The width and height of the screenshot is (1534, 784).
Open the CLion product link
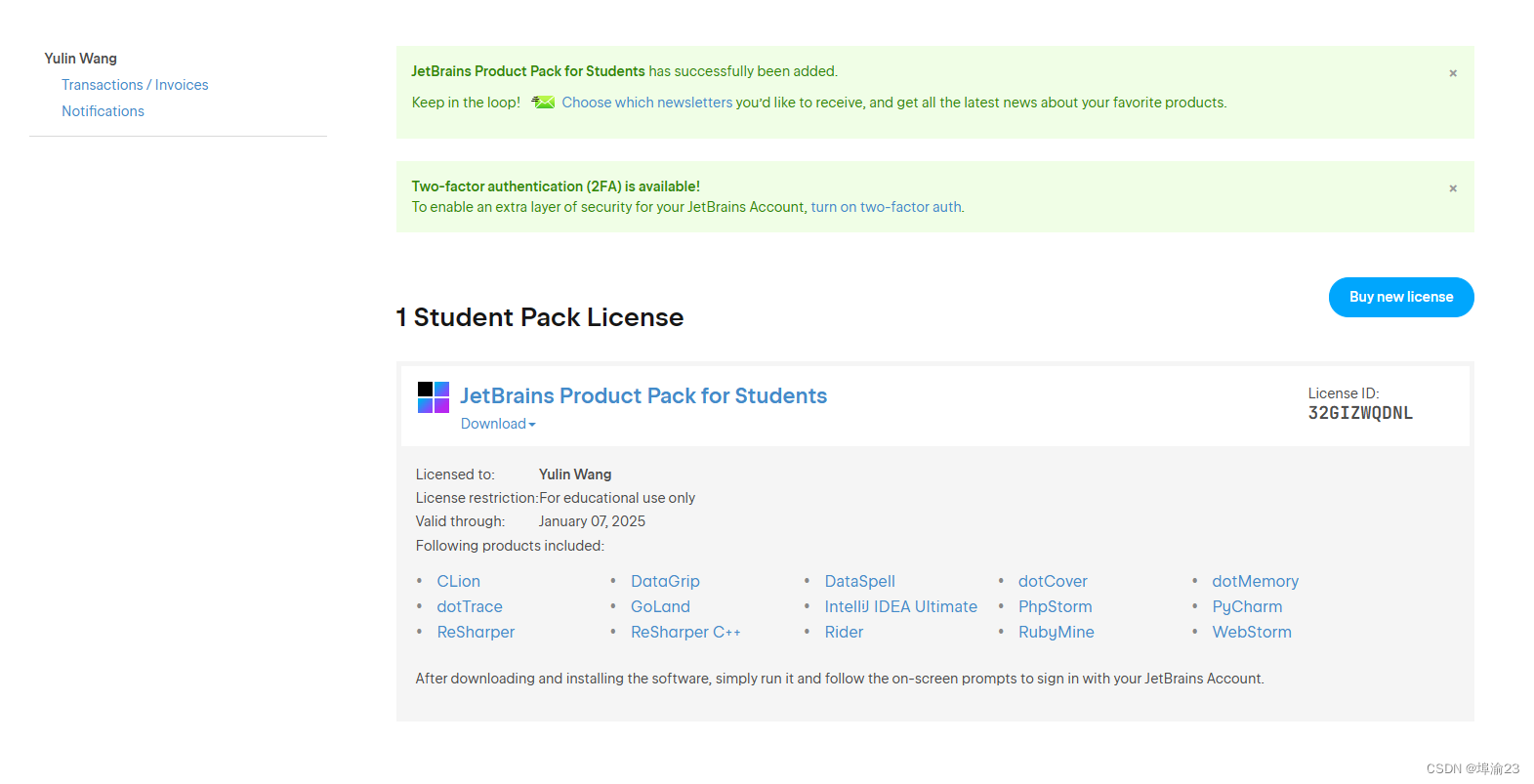tap(458, 581)
